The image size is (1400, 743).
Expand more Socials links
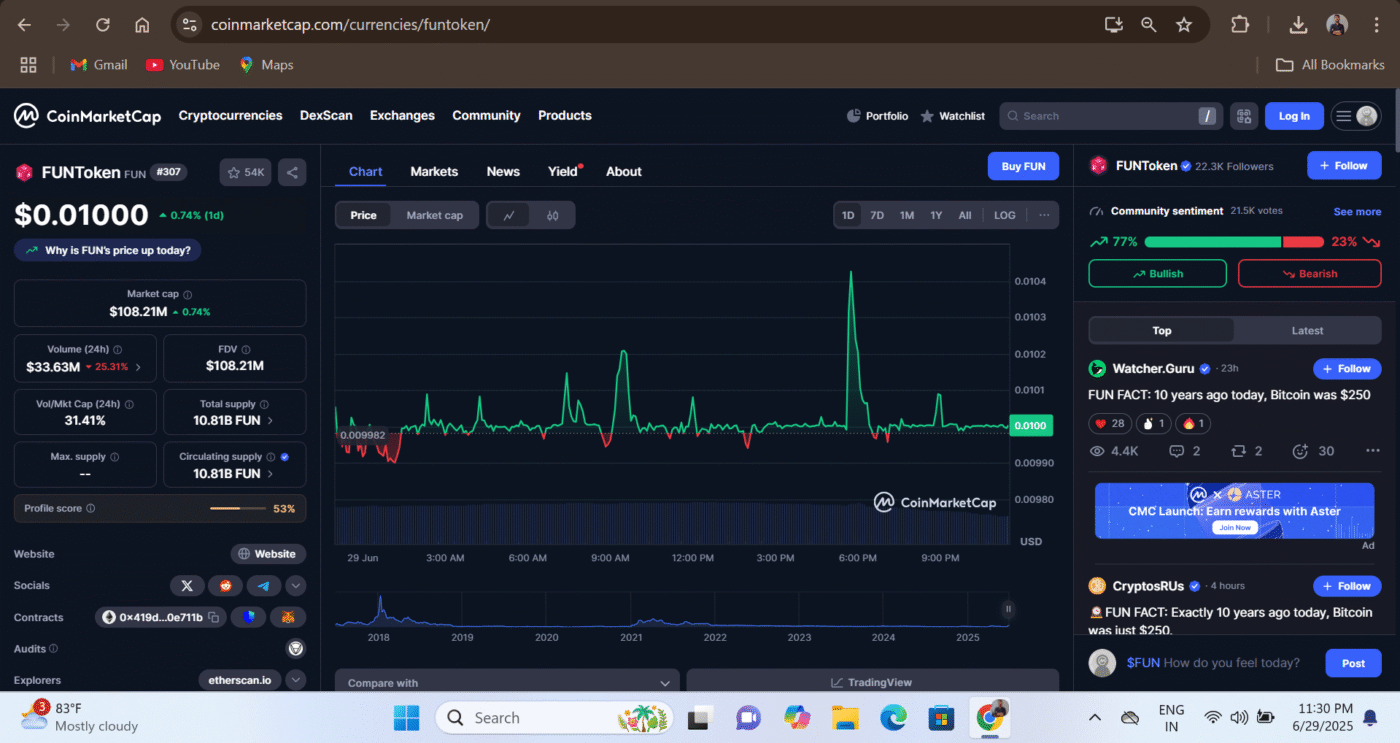[x=296, y=586]
